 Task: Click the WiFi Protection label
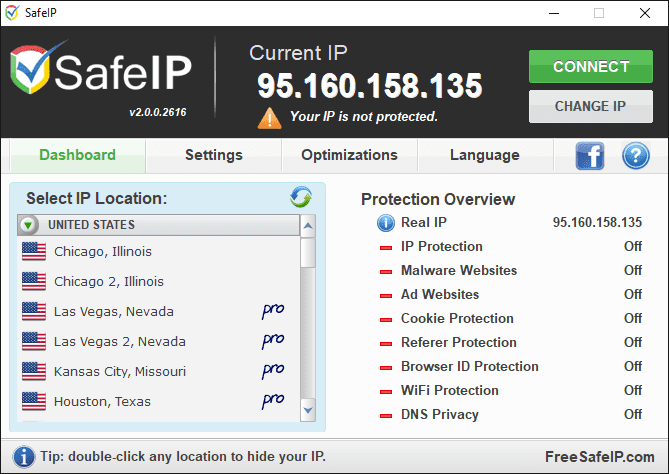pos(450,390)
